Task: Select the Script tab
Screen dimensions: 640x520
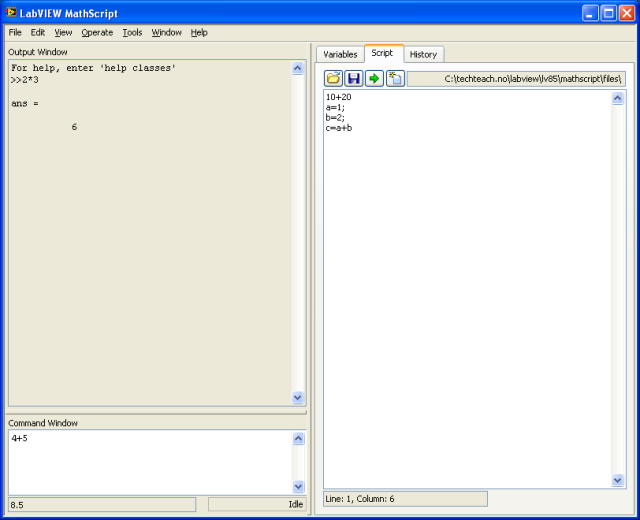Action: [x=382, y=53]
